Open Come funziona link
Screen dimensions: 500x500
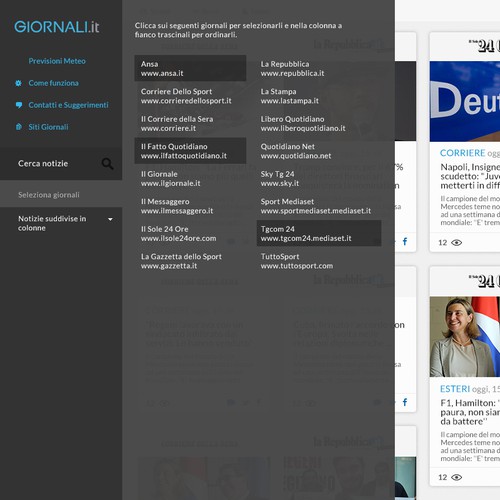tap(54, 83)
